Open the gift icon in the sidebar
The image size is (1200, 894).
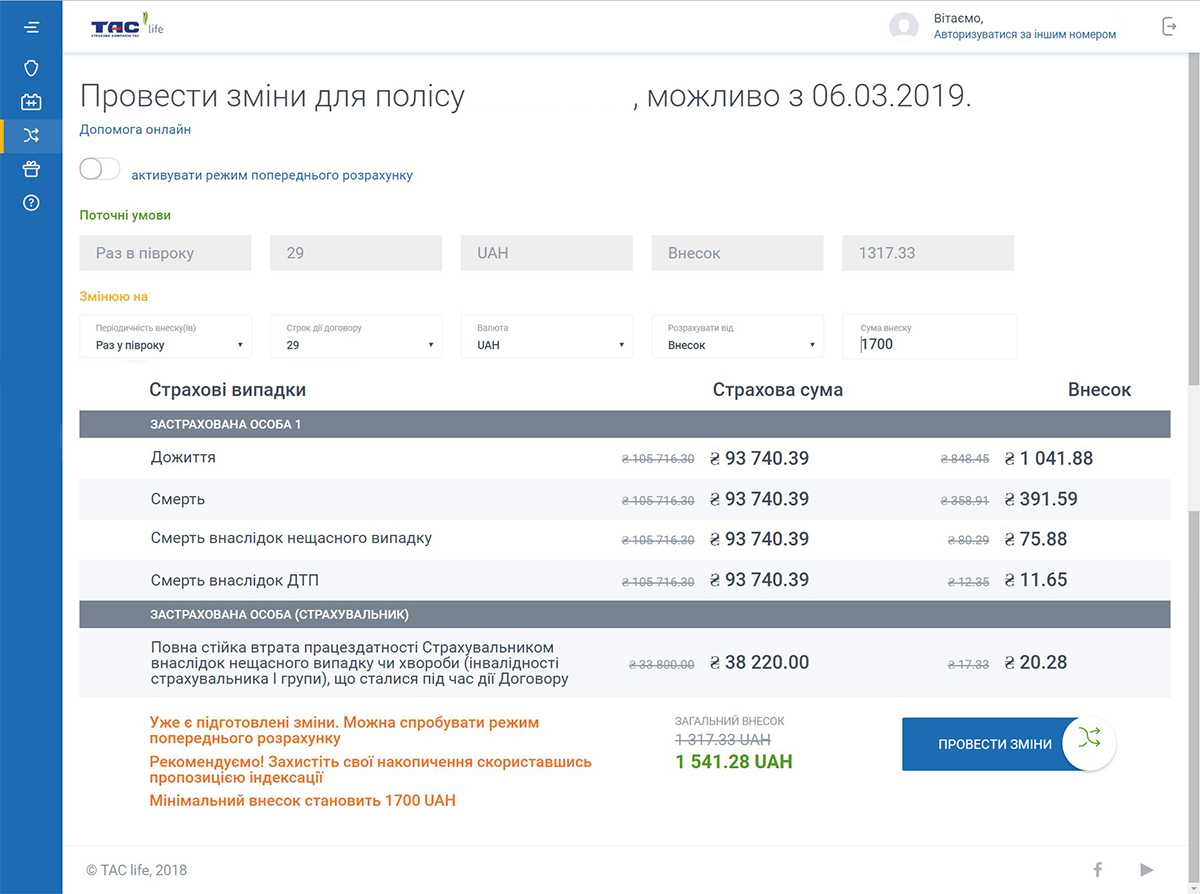31,169
